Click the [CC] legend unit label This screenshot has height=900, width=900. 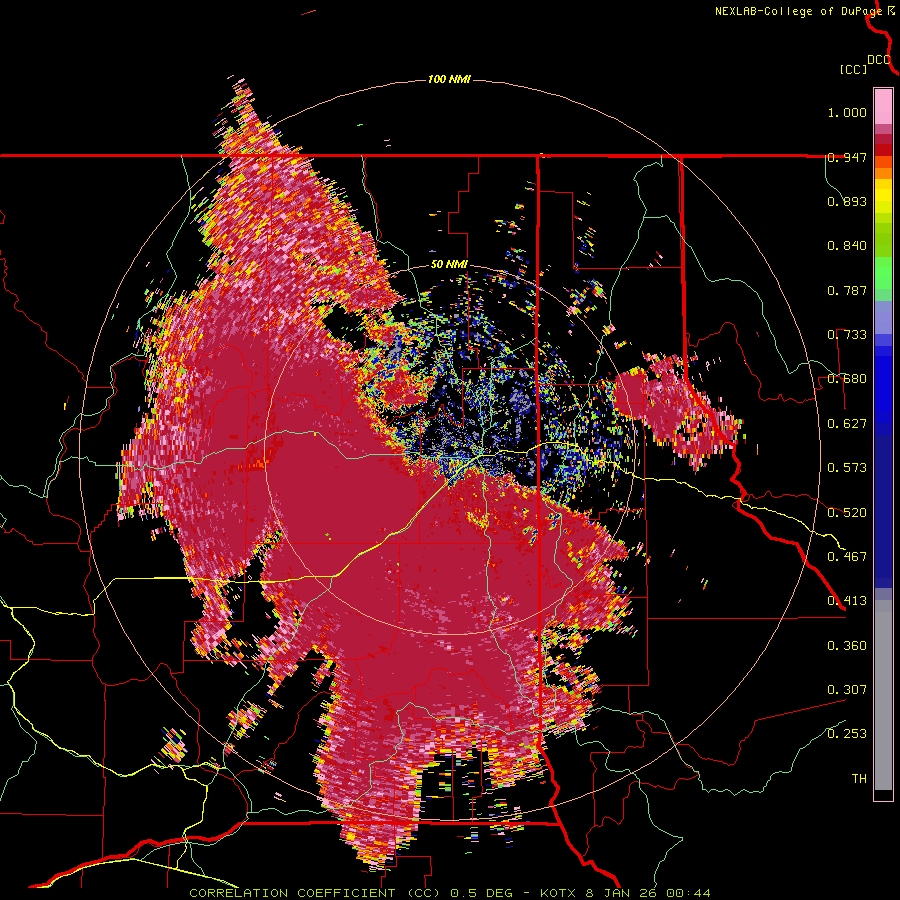pos(853,69)
